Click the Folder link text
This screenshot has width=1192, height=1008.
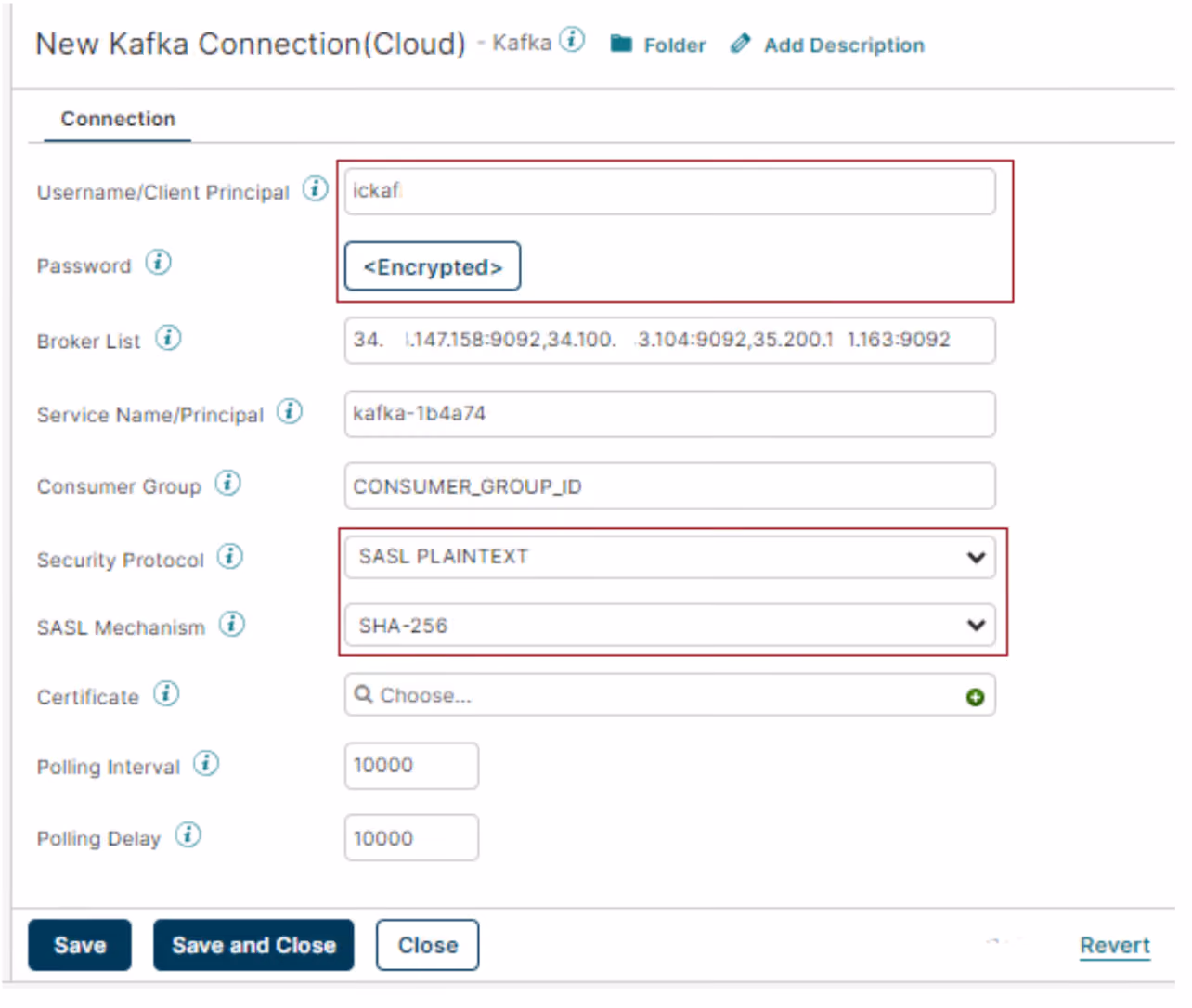675,45
